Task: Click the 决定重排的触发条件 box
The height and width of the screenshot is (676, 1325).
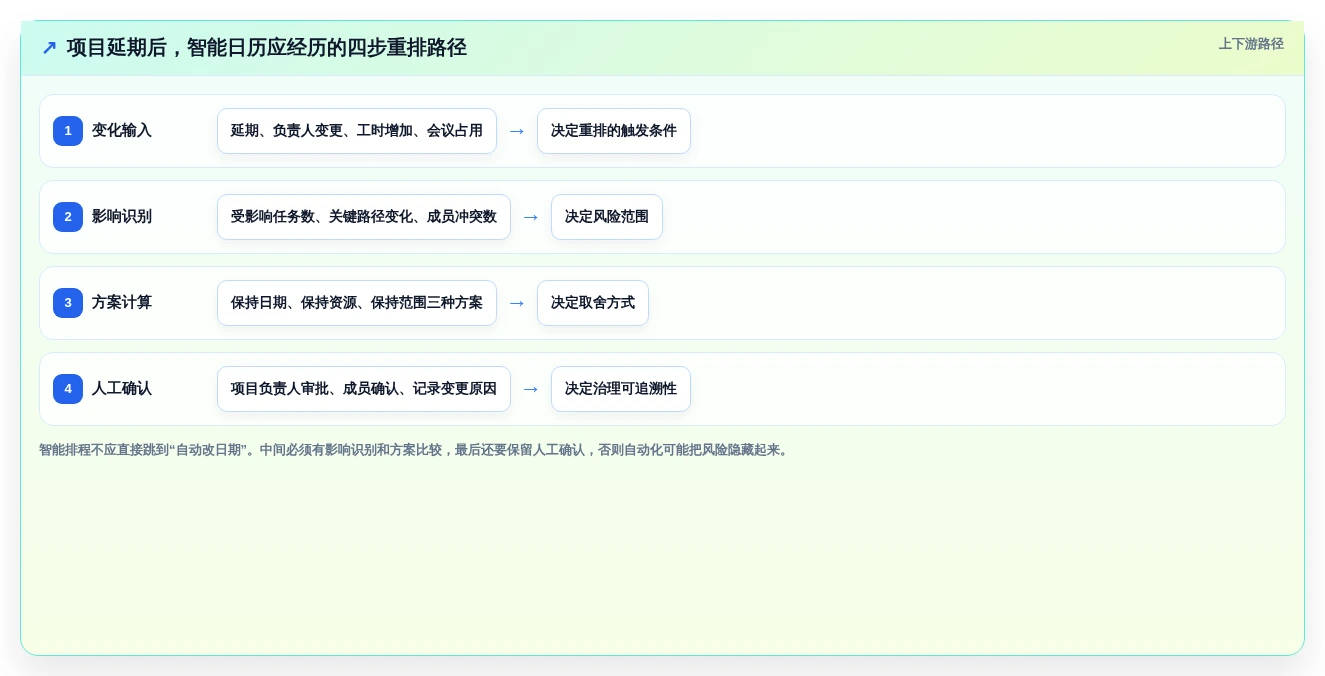Action: pos(614,131)
